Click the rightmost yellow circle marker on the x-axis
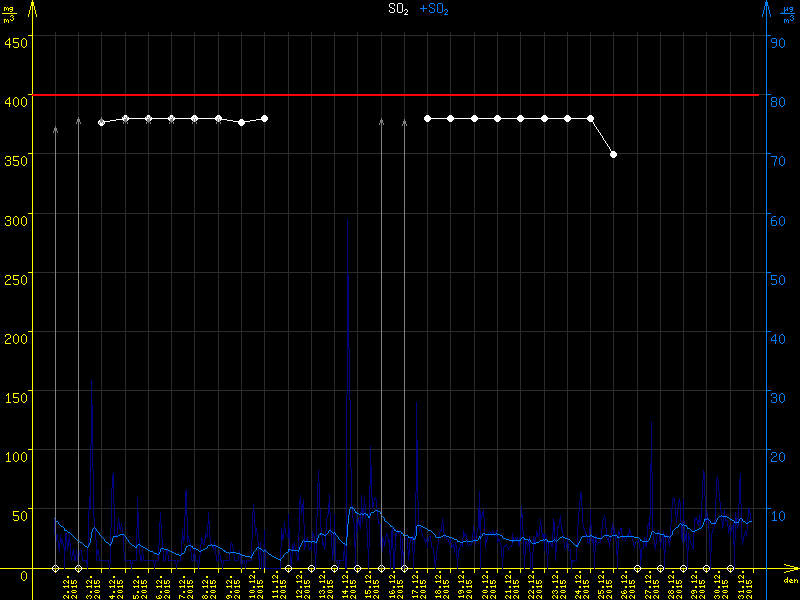 (x=731, y=568)
